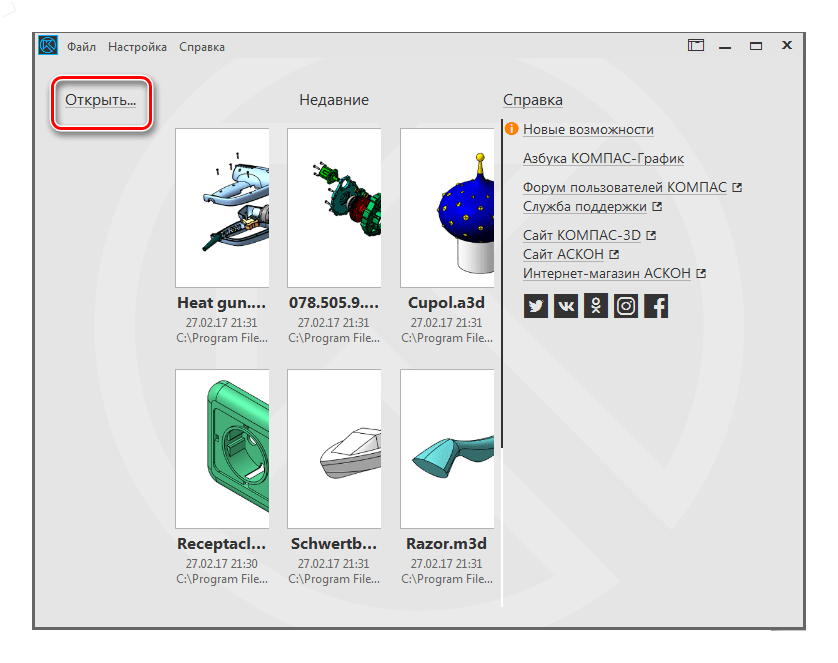
Task: Click the Odnoklassniki social icon
Action: pos(596,306)
